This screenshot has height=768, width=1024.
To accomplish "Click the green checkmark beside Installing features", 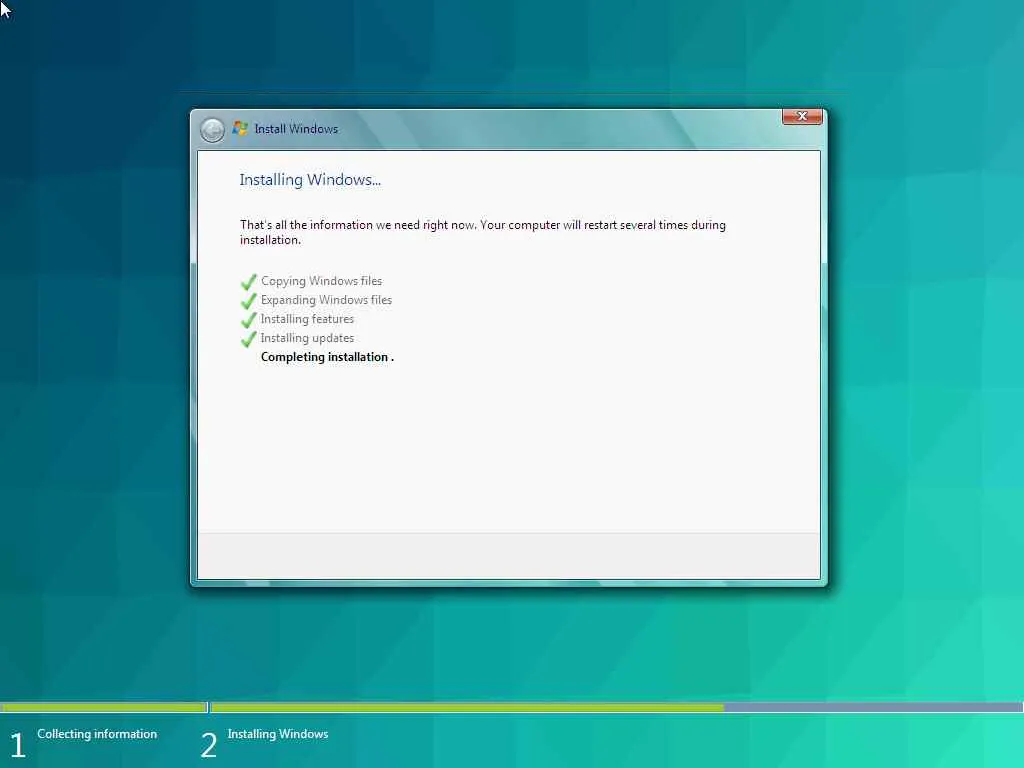I will pyautogui.click(x=248, y=319).
